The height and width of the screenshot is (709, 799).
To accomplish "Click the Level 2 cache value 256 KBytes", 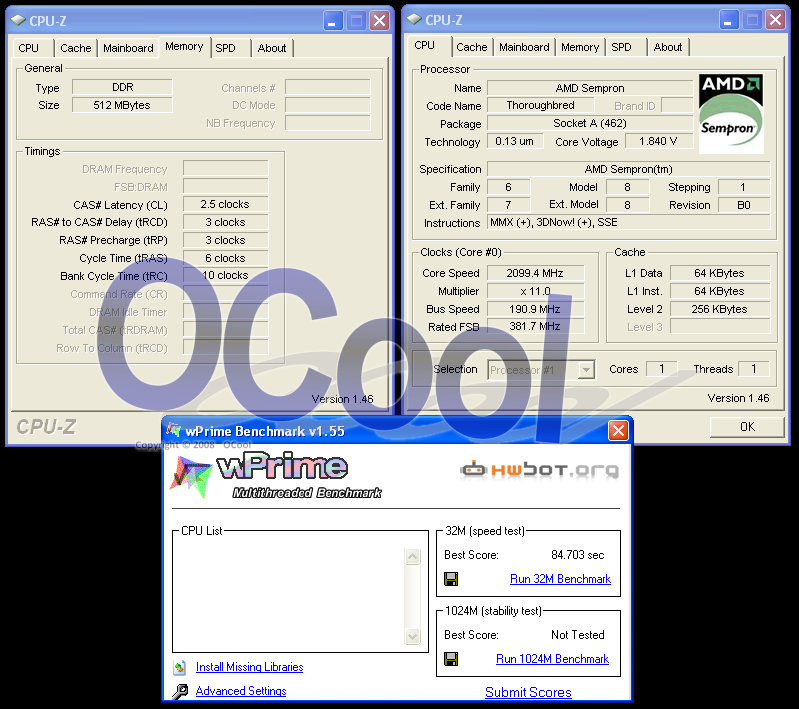I will click(719, 309).
